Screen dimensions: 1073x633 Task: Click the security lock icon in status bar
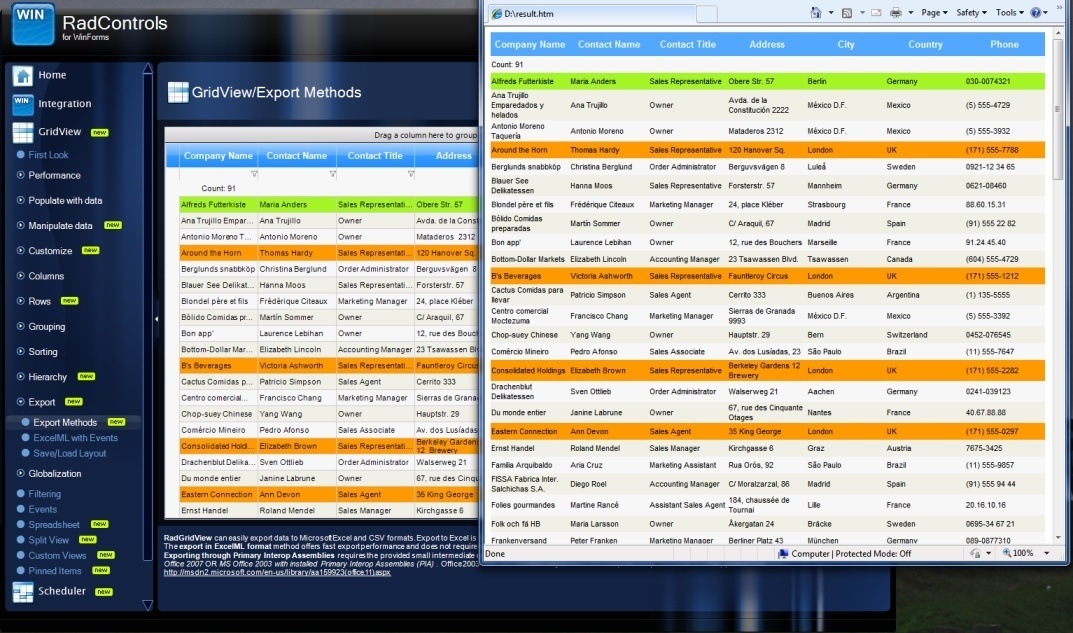pos(975,553)
